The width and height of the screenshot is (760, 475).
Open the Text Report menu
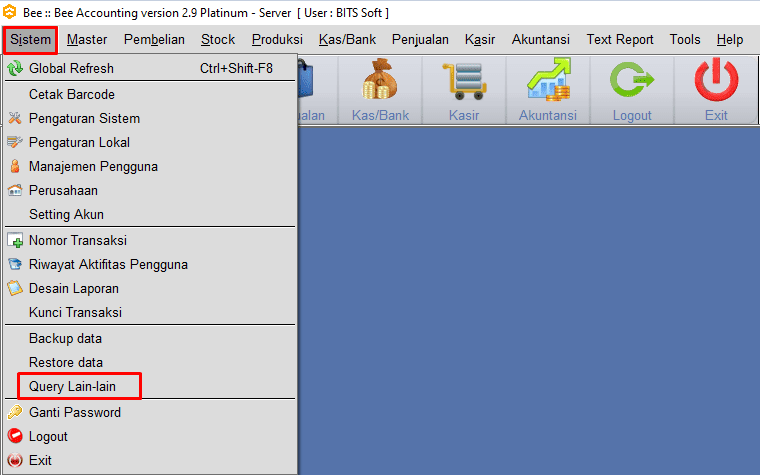click(620, 39)
